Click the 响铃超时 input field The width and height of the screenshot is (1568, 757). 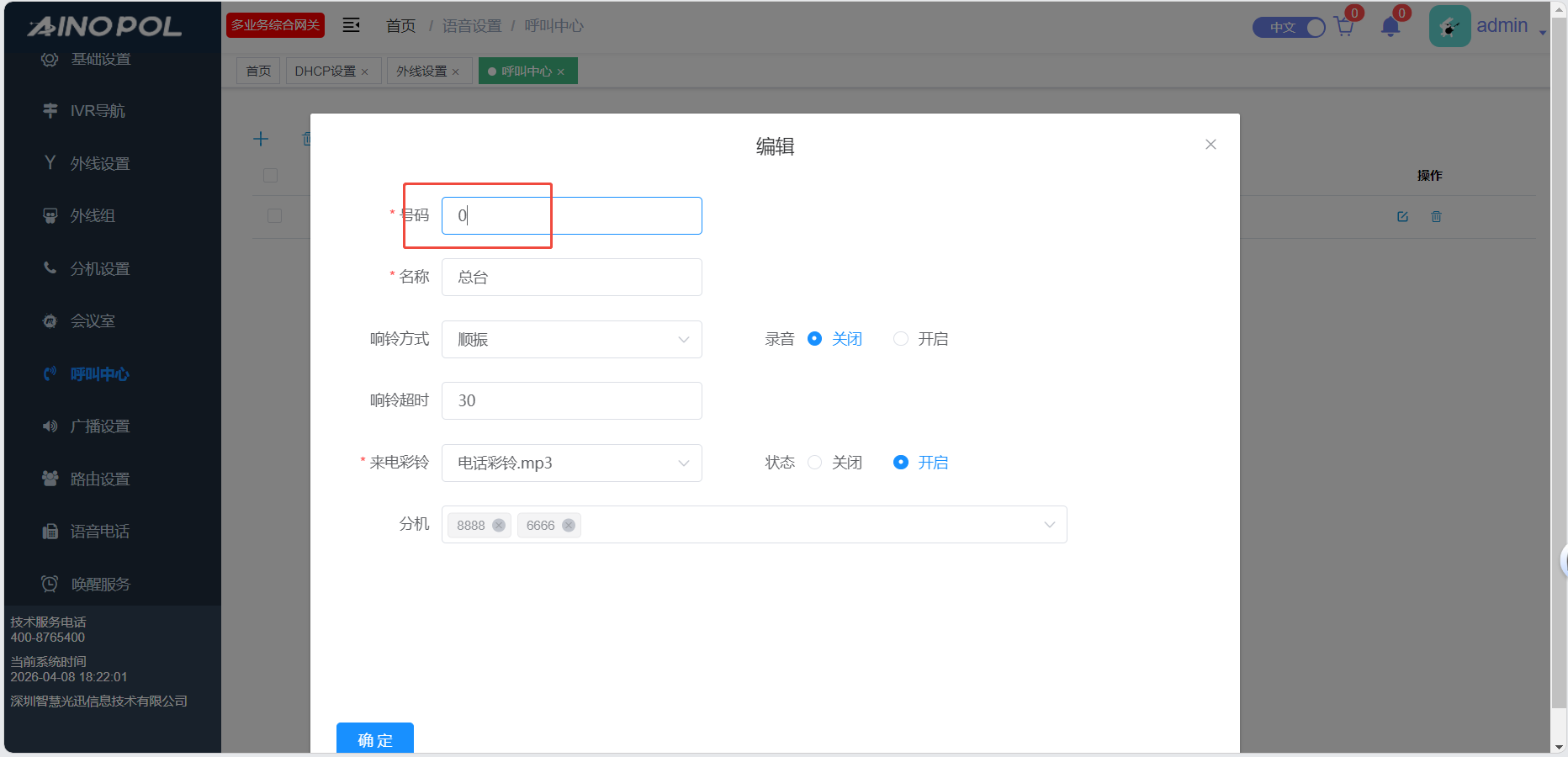(x=571, y=401)
